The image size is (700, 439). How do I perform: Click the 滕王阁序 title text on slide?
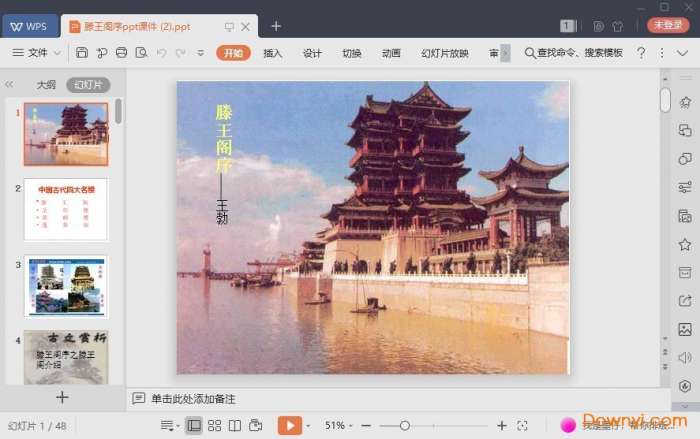pos(224,139)
